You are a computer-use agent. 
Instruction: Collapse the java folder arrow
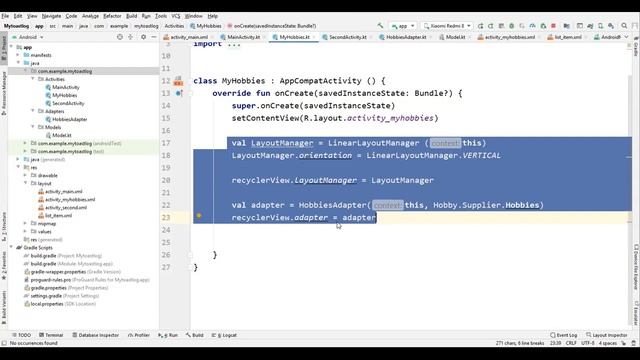pyautogui.click(x=18, y=63)
